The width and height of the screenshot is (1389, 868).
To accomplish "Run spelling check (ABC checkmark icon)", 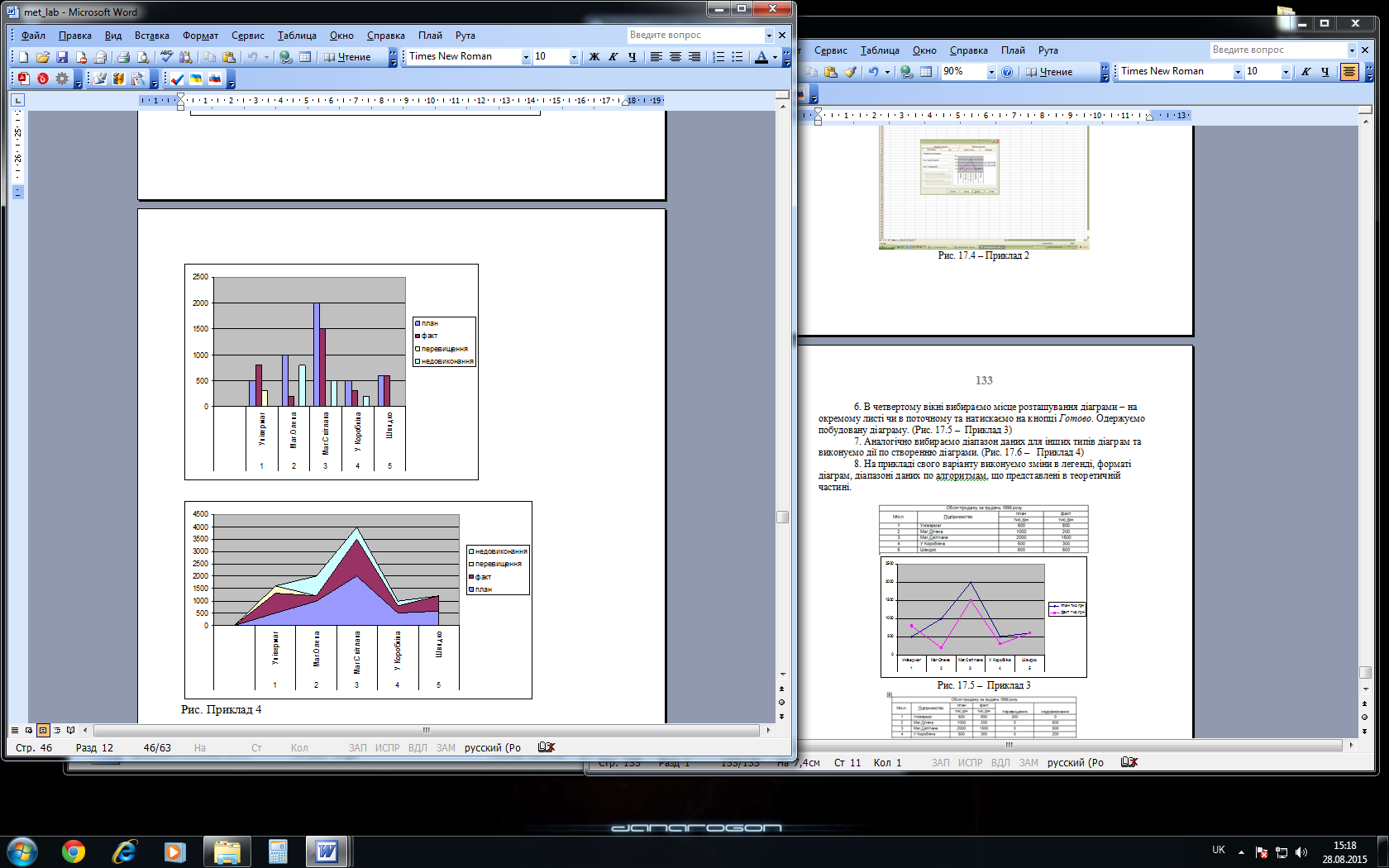I will click(x=166, y=57).
